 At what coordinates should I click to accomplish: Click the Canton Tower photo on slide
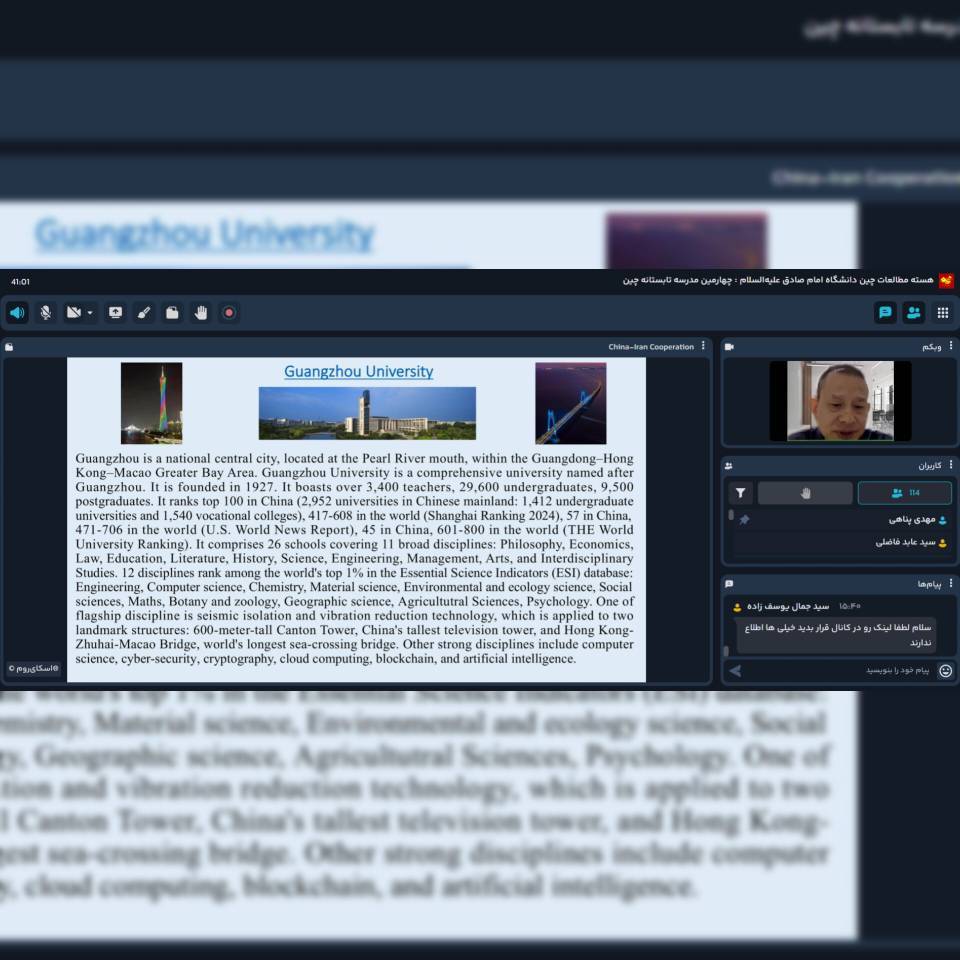click(151, 403)
